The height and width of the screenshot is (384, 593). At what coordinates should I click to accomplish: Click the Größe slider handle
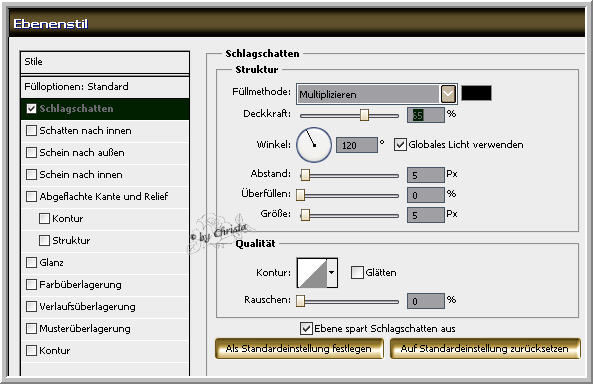pyautogui.click(x=305, y=215)
